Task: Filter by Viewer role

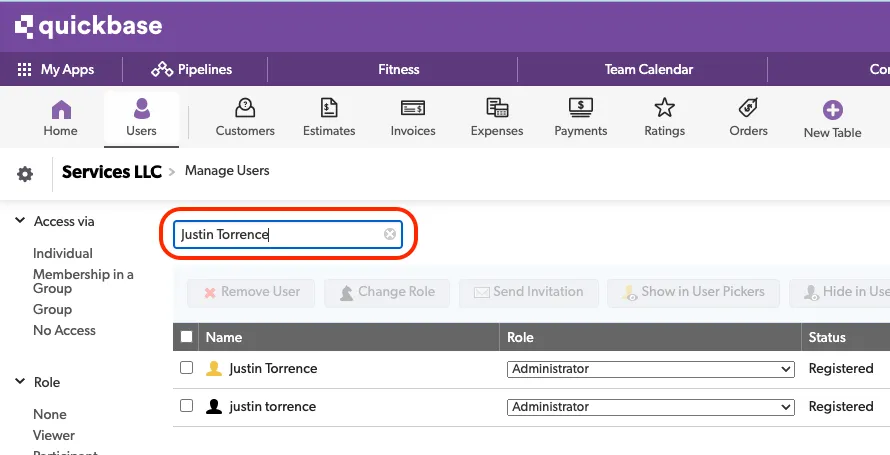Action: (x=54, y=436)
